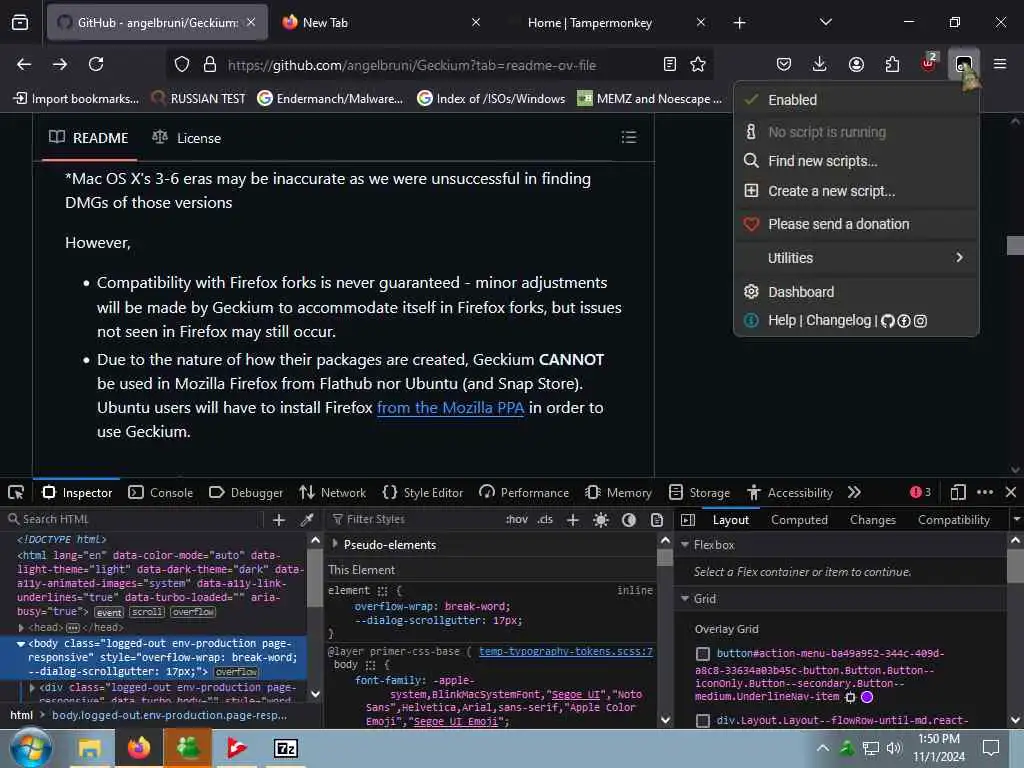Choose Dashboard in Tampermonkey menu

coord(856,292)
